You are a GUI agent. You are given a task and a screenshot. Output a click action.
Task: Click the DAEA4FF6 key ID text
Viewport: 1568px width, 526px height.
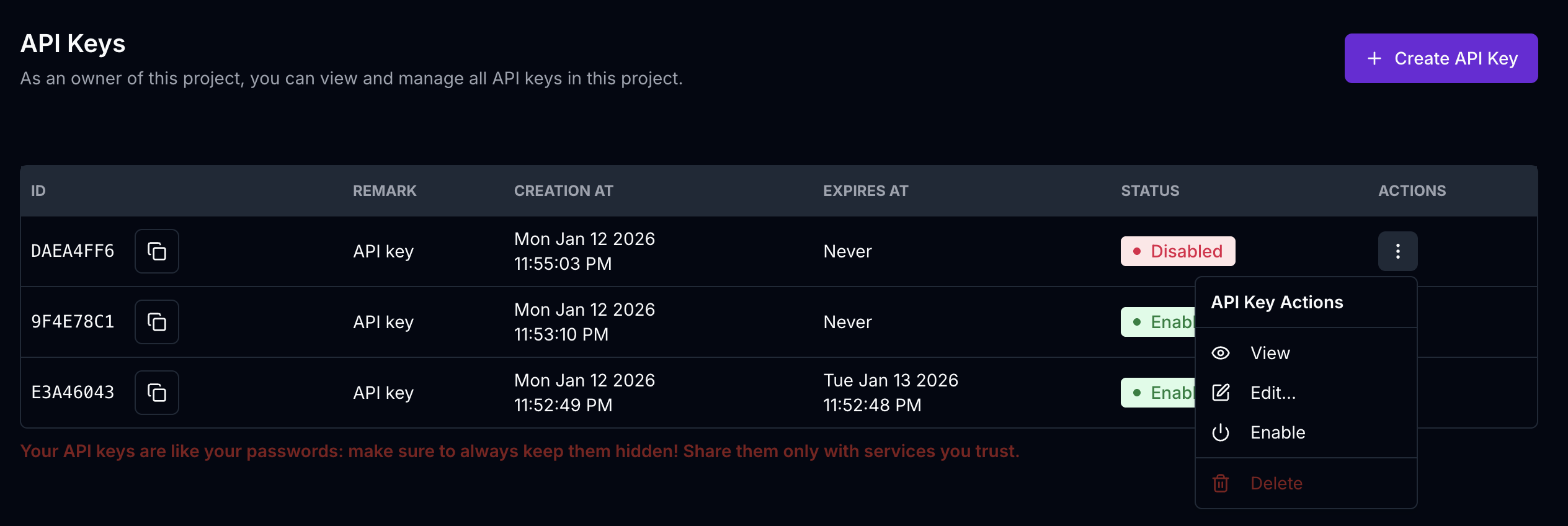pyautogui.click(x=73, y=251)
